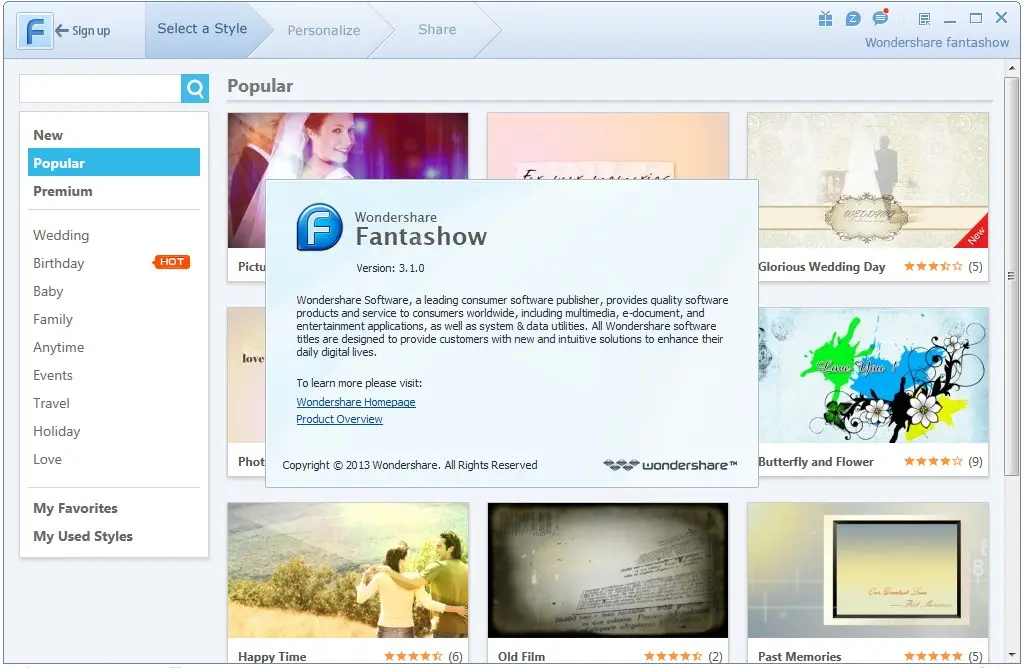
Task: Click into the style search field
Action: (100, 88)
